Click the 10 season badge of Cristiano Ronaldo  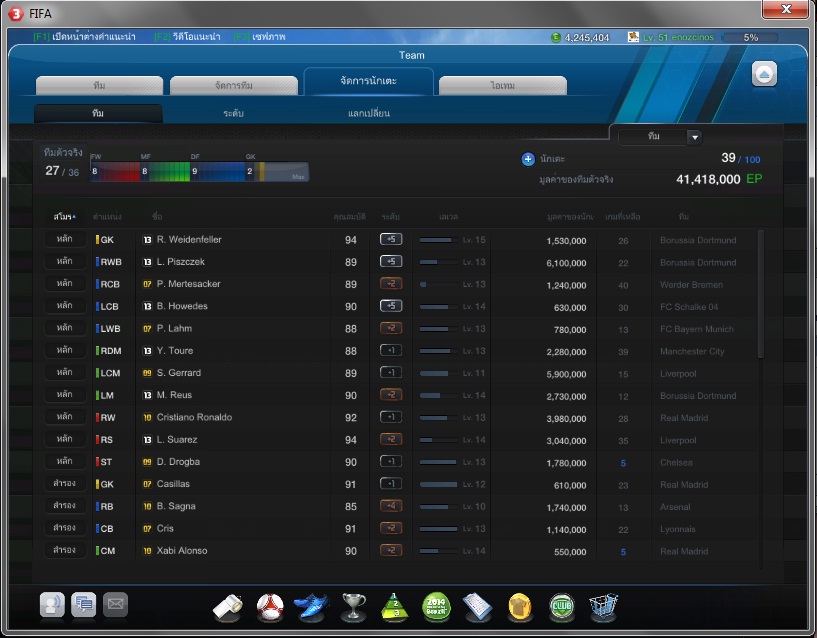[x=147, y=418]
